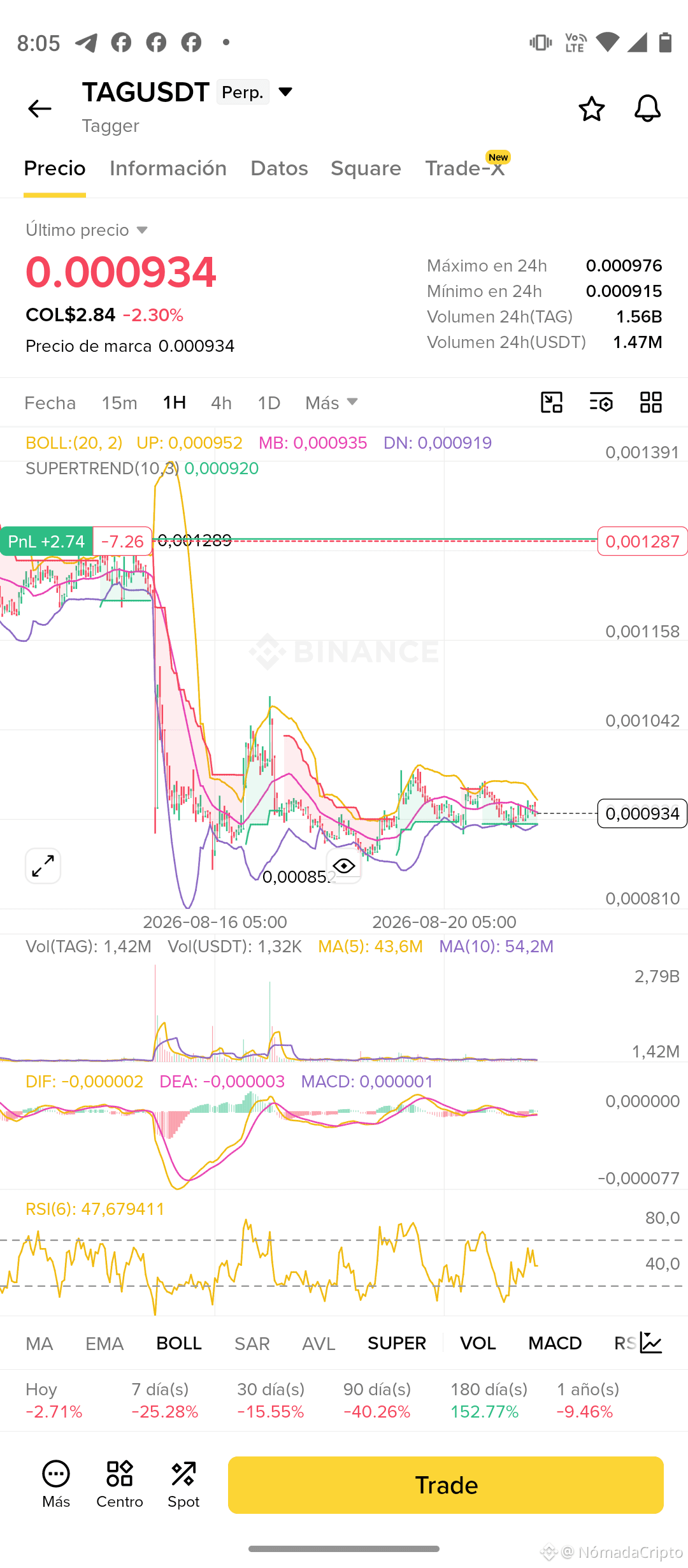This screenshot has width=688, height=1568.
Task: Tap the Hoy -2.71% change
Action: (x=54, y=1400)
